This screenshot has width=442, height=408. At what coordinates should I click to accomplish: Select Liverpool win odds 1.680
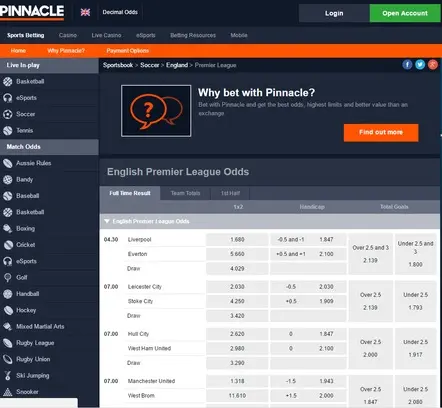point(237,240)
